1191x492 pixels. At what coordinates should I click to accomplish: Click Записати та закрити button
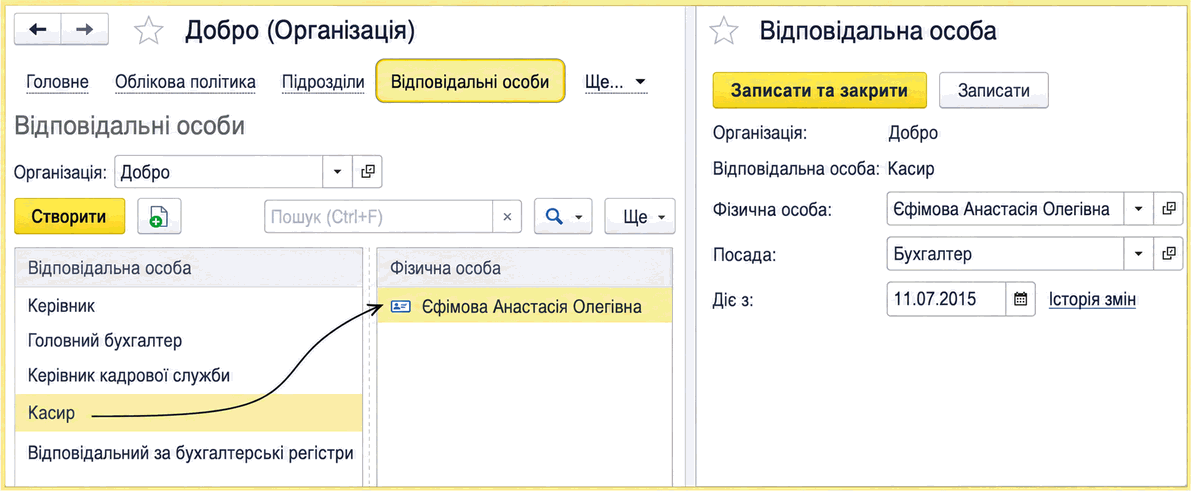pos(819,90)
